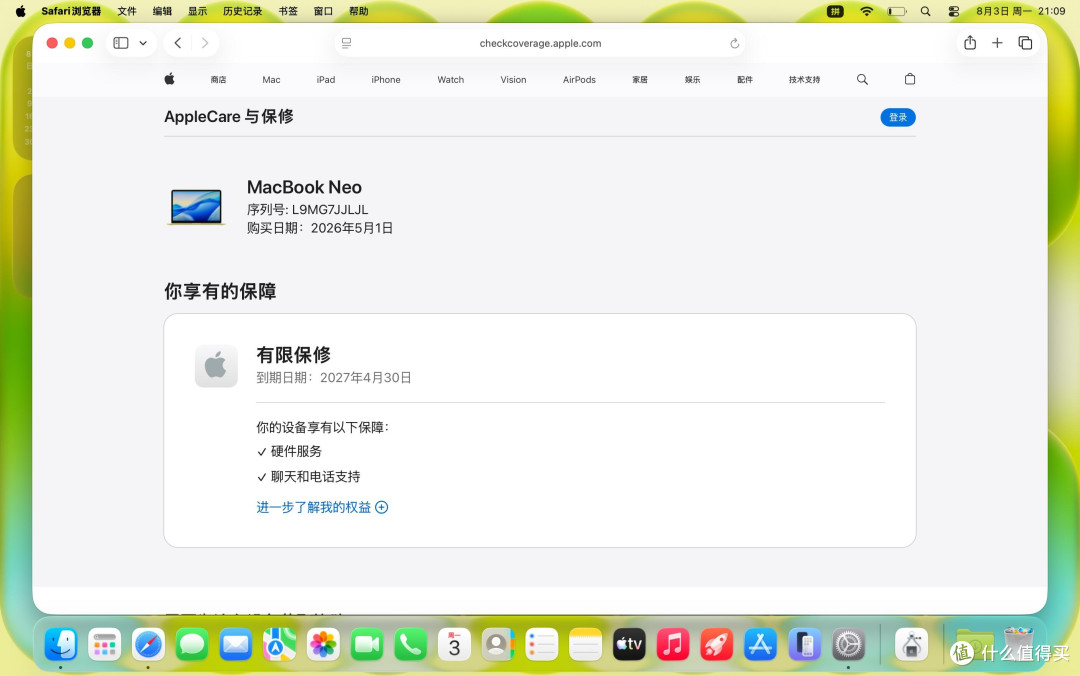Open the Mac nav link
The height and width of the screenshot is (676, 1080).
coord(271,80)
